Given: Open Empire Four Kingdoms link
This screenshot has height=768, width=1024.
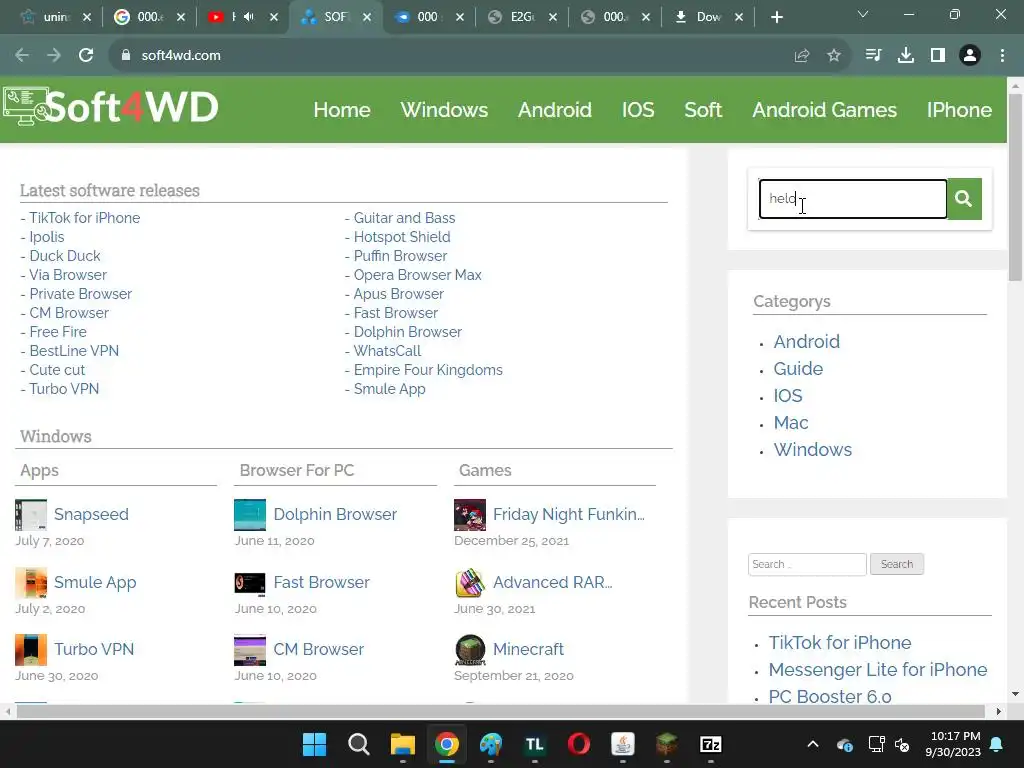Looking at the screenshot, I should pos(428,370).
